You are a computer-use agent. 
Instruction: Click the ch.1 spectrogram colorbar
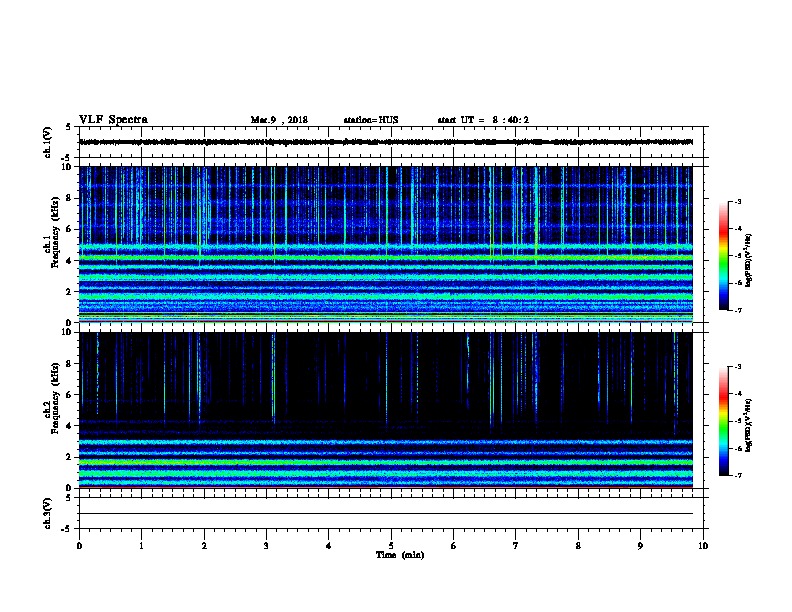tap(723, 256)
